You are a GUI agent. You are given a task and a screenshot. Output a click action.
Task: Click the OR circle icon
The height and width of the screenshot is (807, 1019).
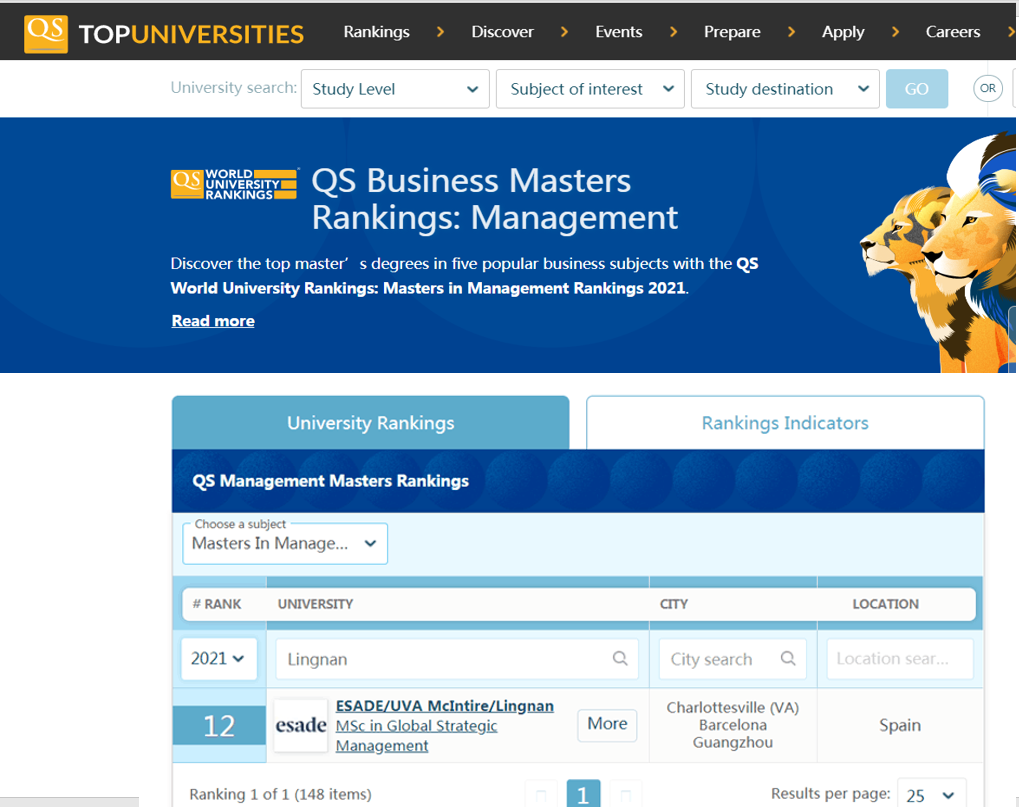click(x=987, y=89)
